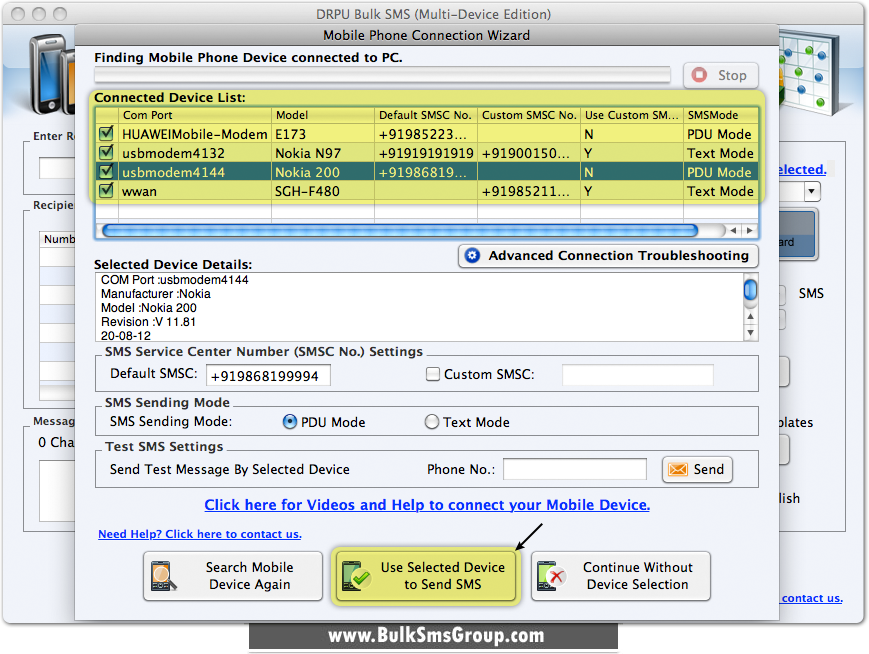Enable the Custom SMSC checkbox
The image size is (869, 654).
point(433,374)
